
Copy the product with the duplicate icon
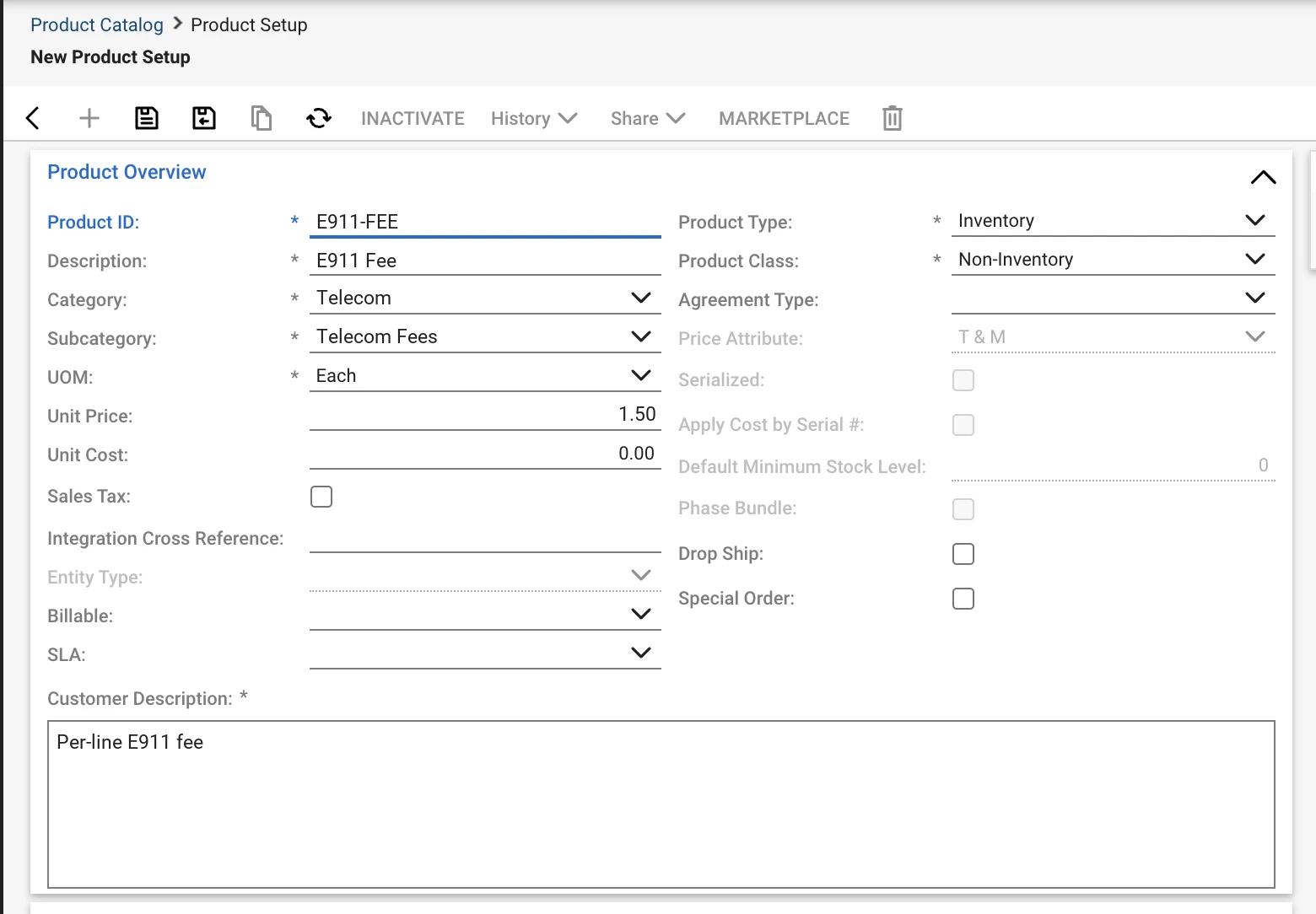(x=262, y=118)
